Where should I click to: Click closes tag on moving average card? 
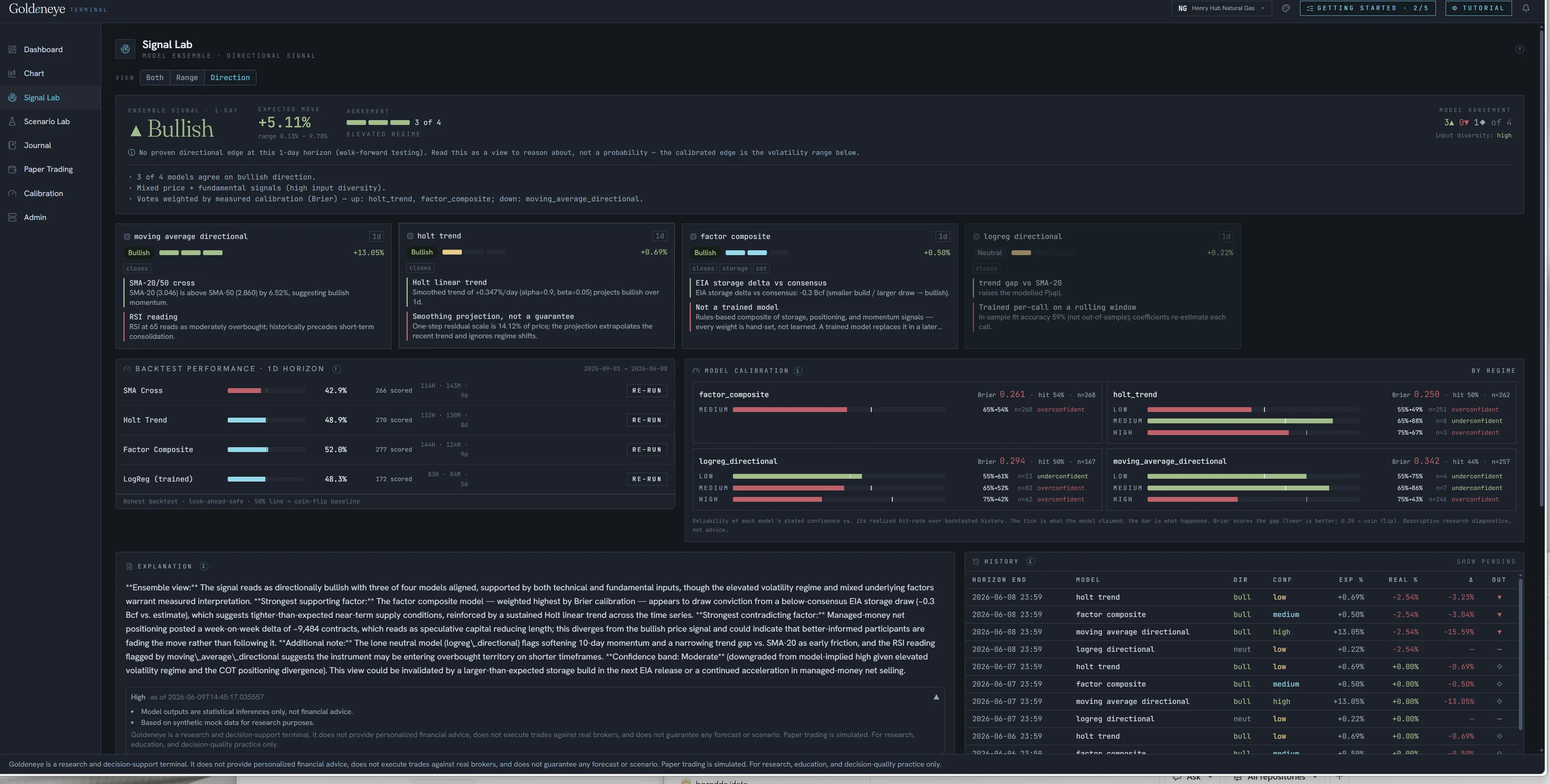click(x=137, y=268)
